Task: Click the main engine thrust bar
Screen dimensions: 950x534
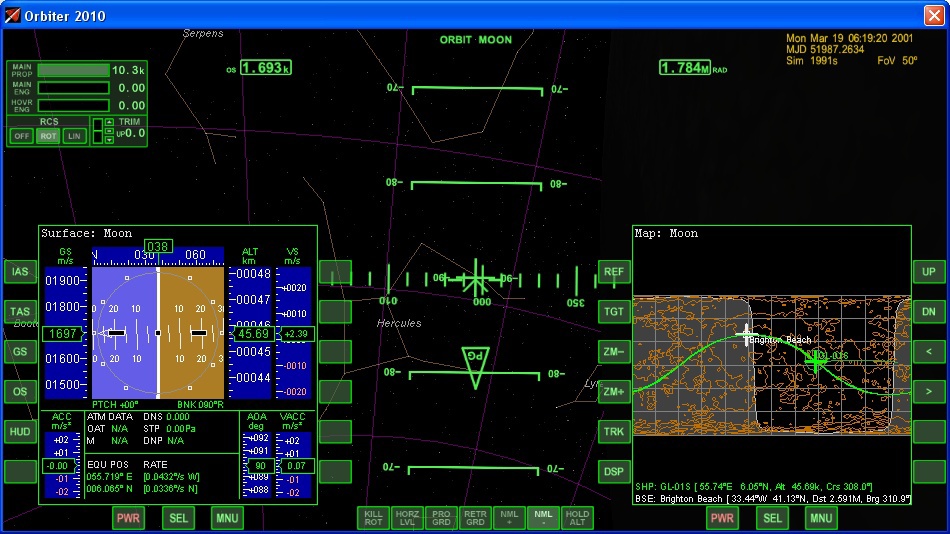Action: tap(73, 88)
